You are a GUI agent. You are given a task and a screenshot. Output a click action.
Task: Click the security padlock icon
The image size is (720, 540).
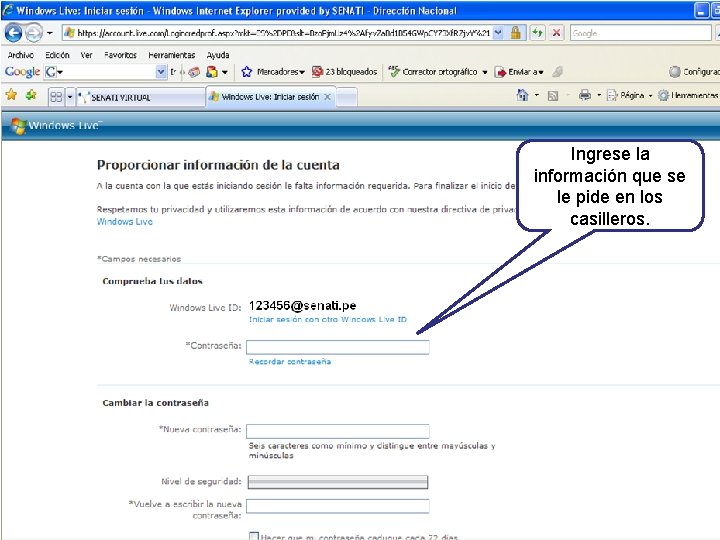(516, 33)
